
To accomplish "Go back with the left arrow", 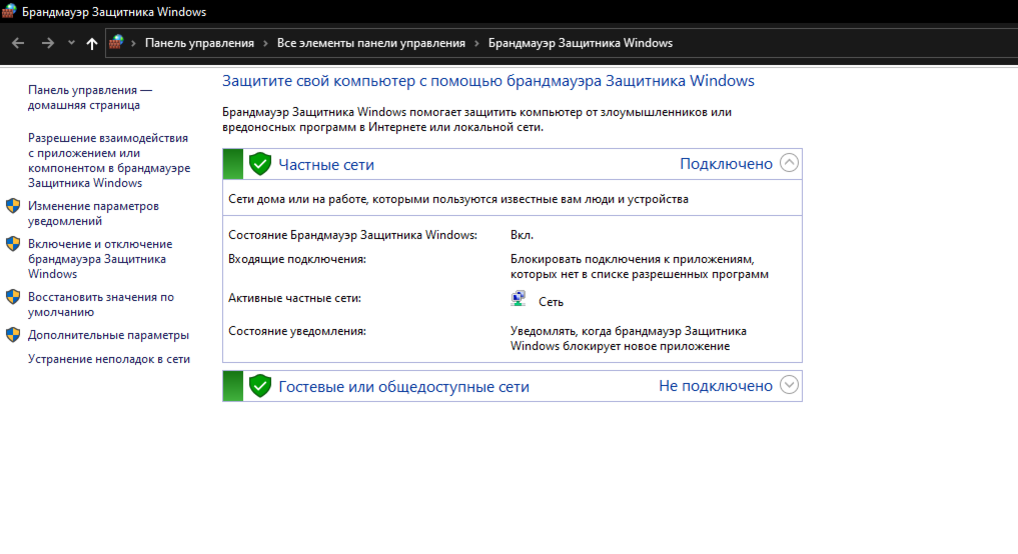I will pyautogui.click(x=18, y=43).
